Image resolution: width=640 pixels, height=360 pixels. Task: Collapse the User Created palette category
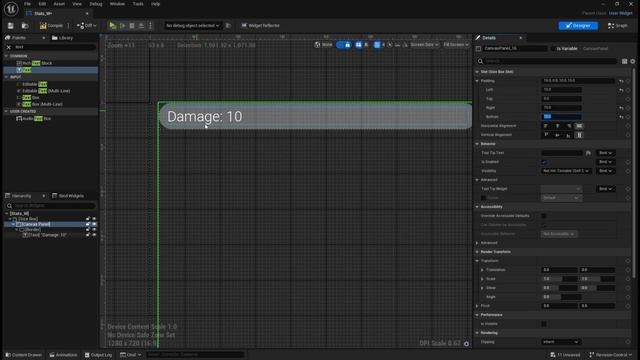click(7, 111)
